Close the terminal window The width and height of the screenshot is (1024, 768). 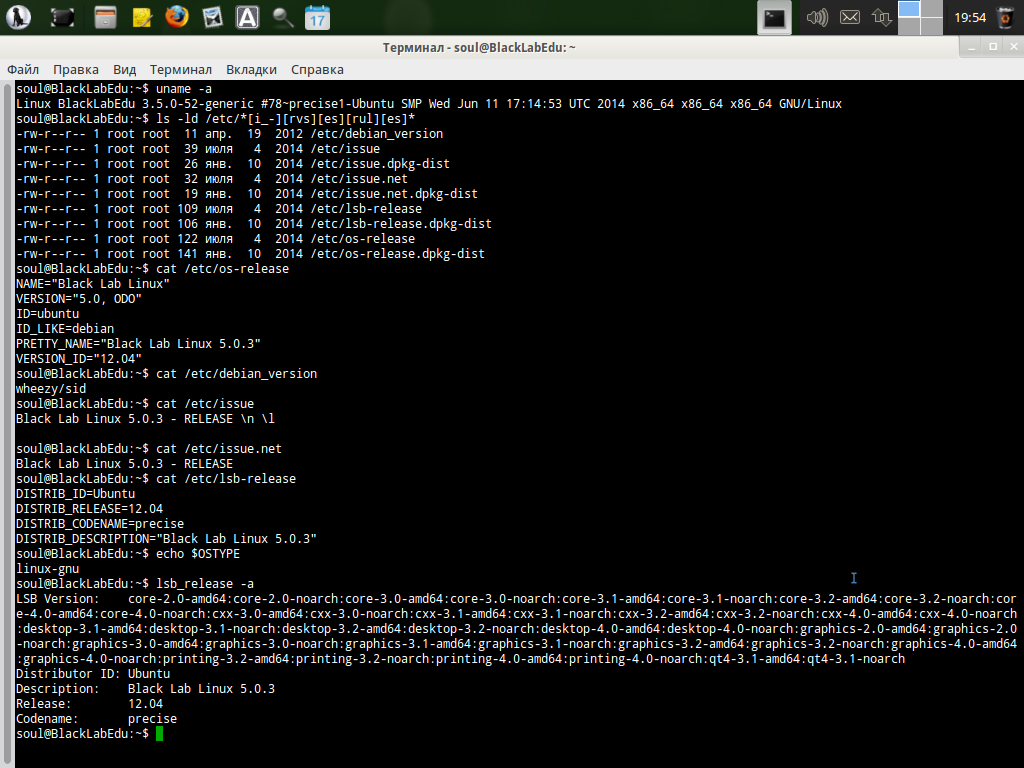(1014, 47)
